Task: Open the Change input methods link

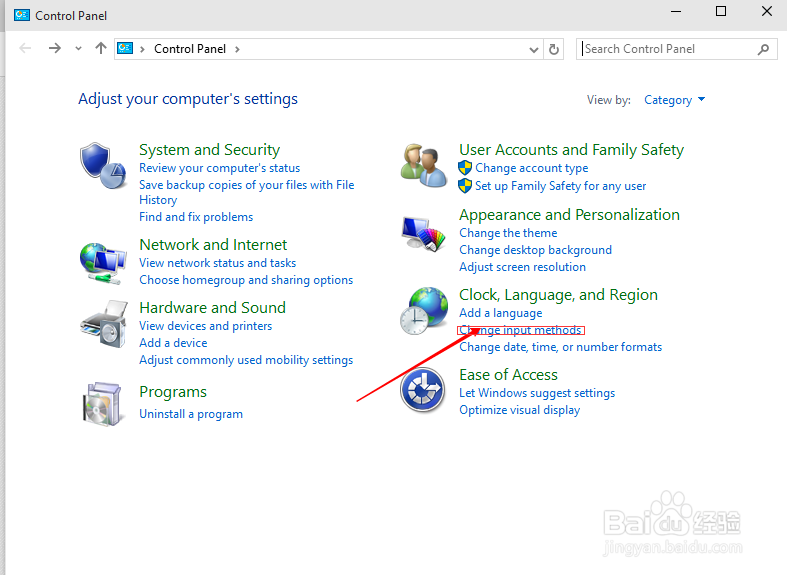Action: [521, 330]
